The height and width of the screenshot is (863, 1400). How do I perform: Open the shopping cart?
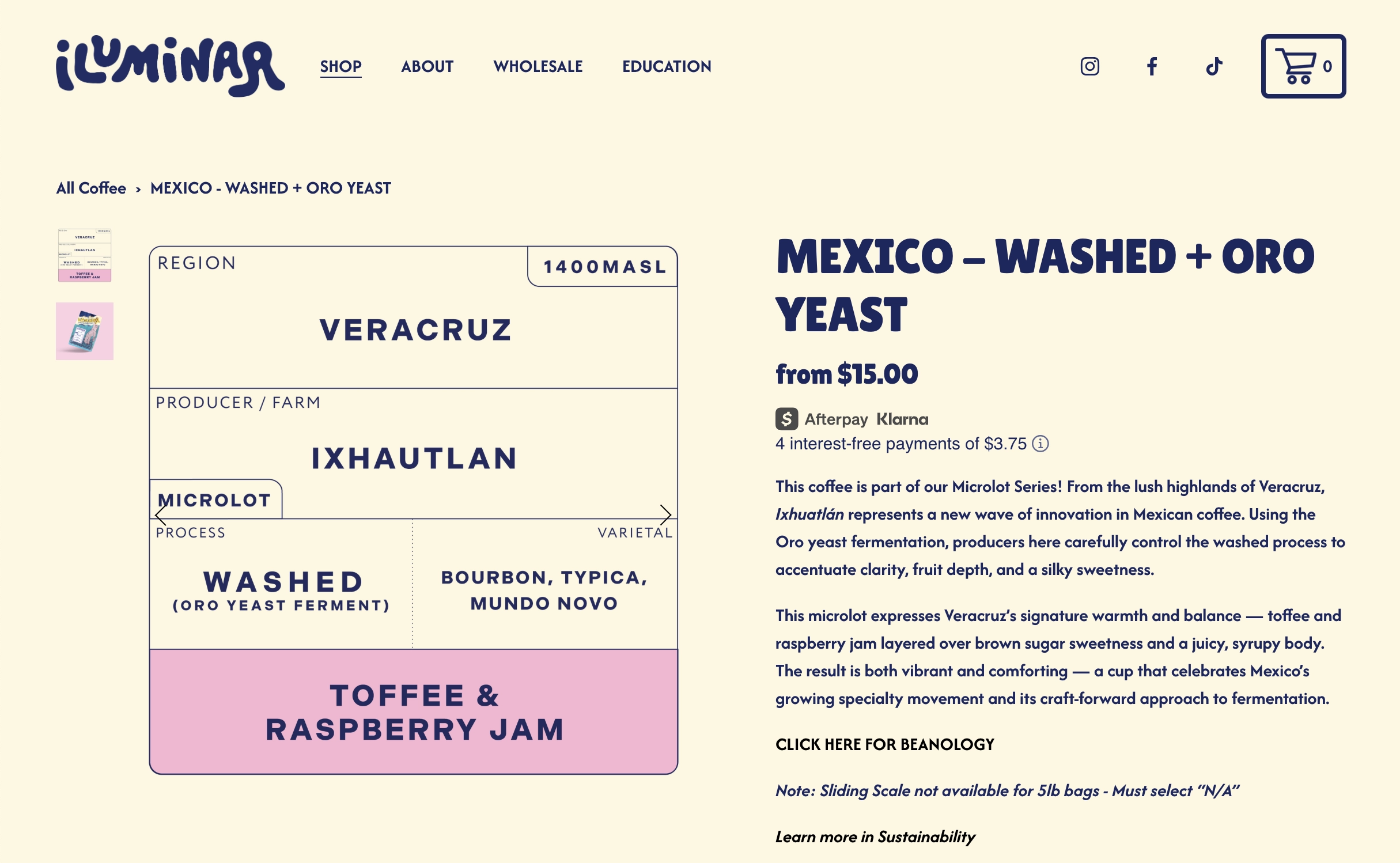click(1303, 66)
